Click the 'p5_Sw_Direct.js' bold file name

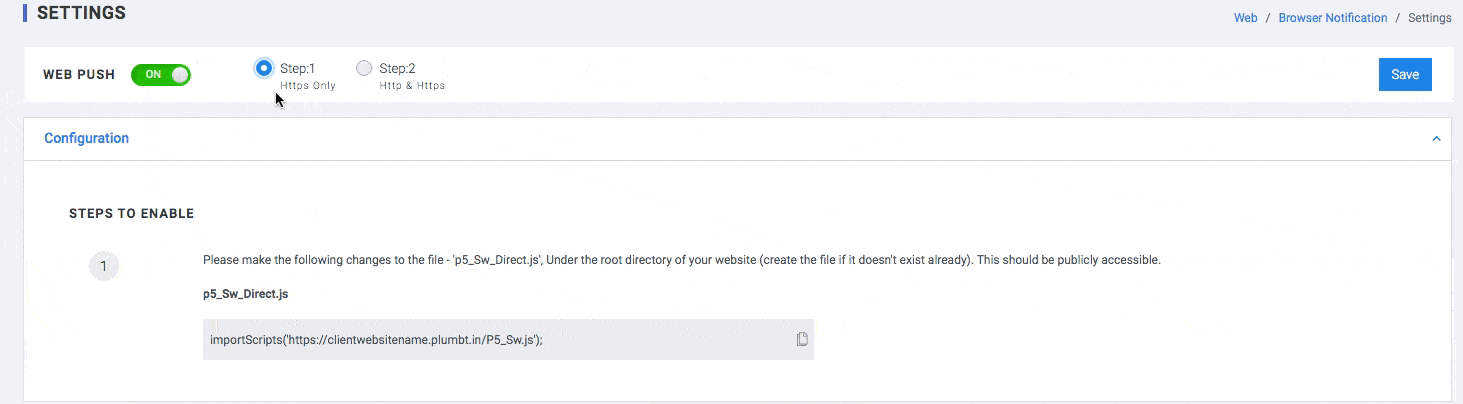(x=246, y=294)
